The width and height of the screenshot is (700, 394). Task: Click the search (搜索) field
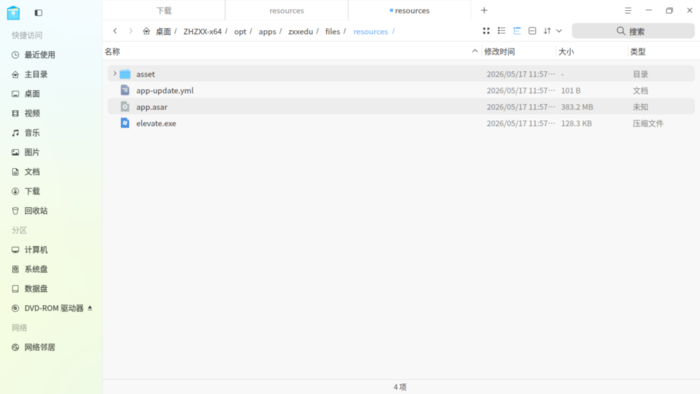tap(633, 31)
